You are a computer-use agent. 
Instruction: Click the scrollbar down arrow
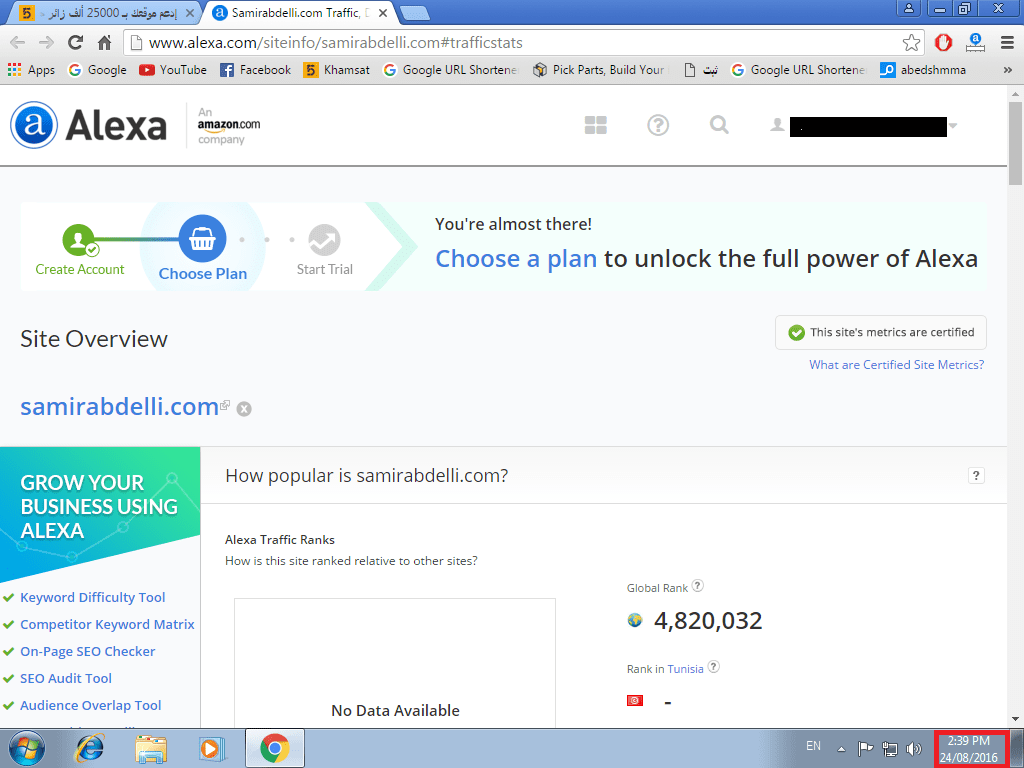point(1016,719)
